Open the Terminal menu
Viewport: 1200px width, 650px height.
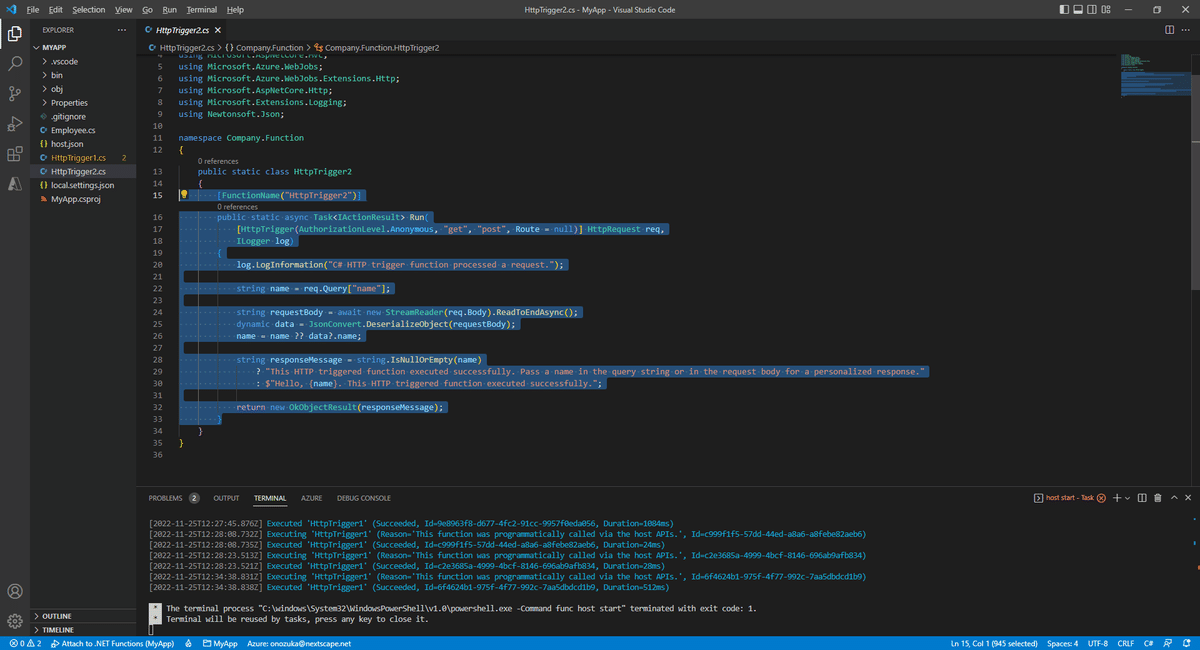[201, 9]
